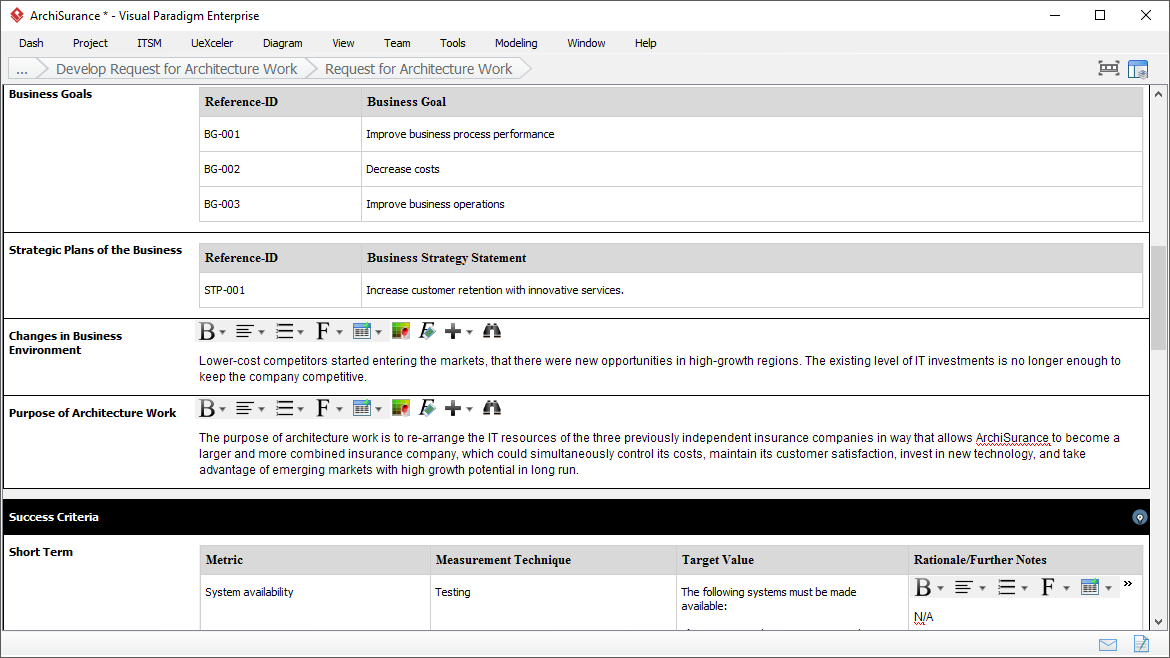The image size is (1170, 658).
Task: Open the form layout icon beside it
Action: pyautogui.click(x=1139, y=68)
